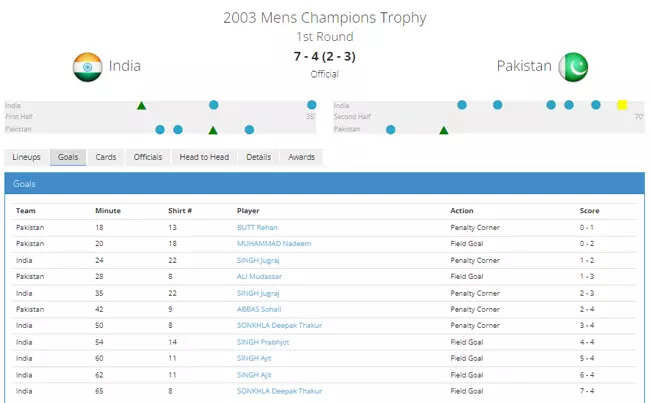The width and height of the screenshot is (650, 403).
Task: Select the Head to Head tab
Action: point(204,157)
